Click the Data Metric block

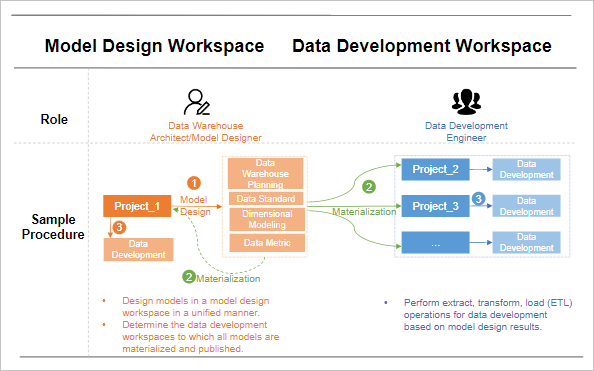tap(267, 243)
